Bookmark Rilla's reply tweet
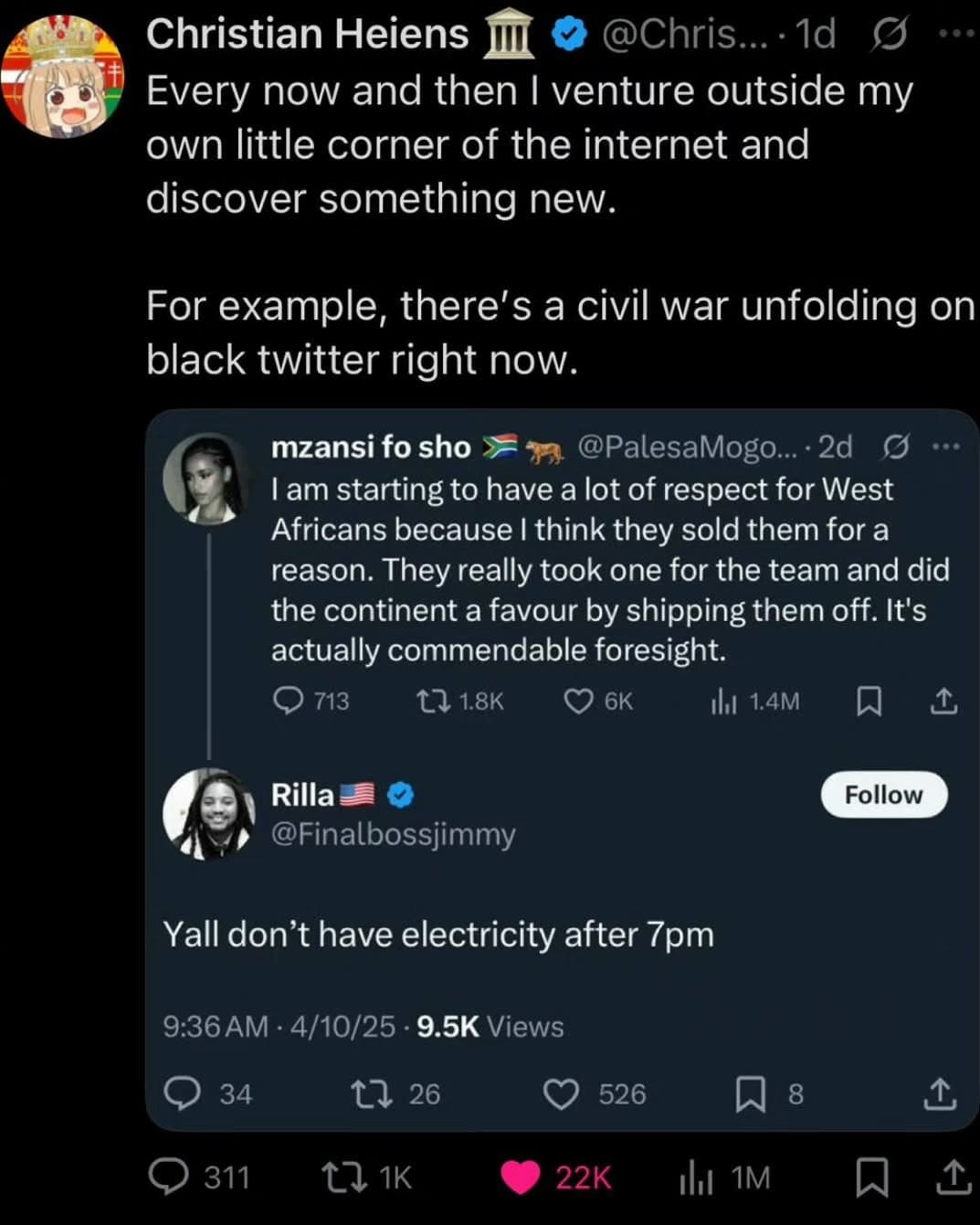Image resolution: width=980 pixels, height=1225 pixels. [x=750, y=1093]
